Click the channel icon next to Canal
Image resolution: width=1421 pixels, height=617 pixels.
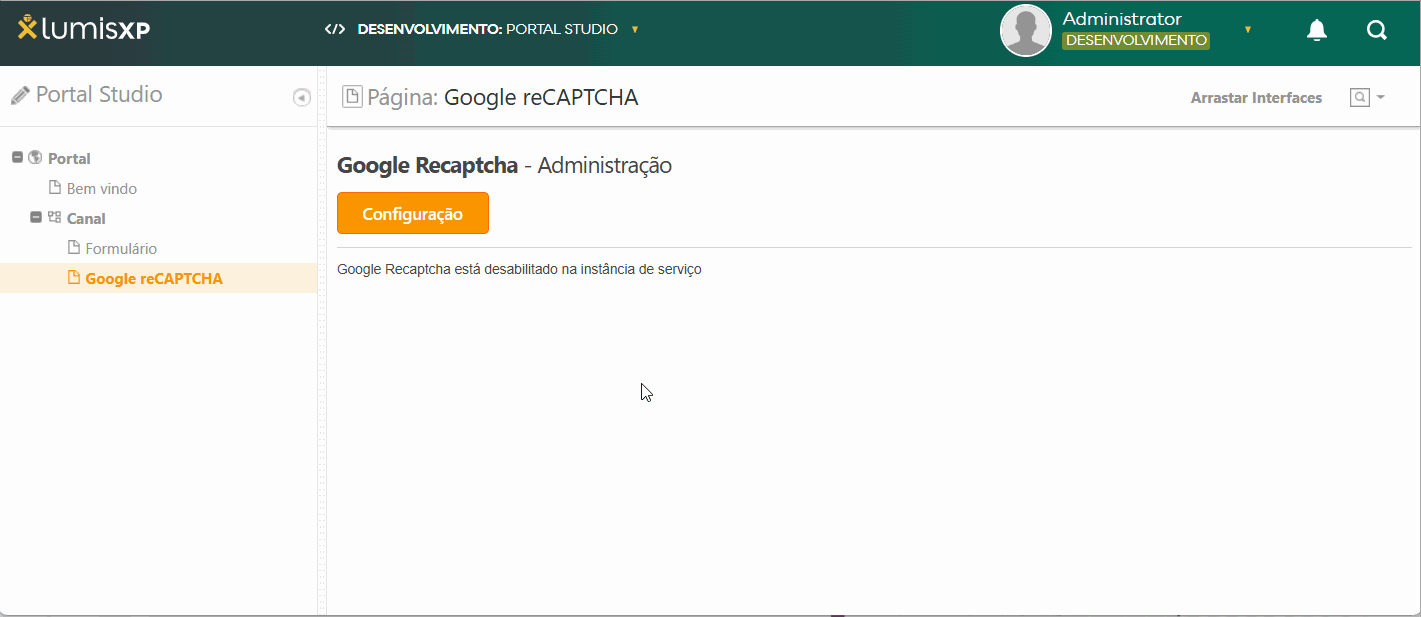(55, 217)
